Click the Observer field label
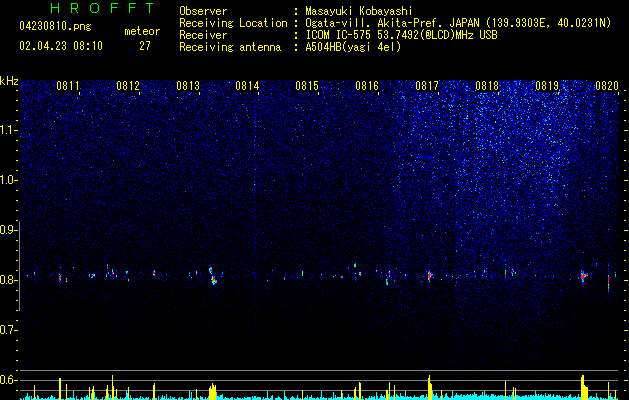 point(203,11)
